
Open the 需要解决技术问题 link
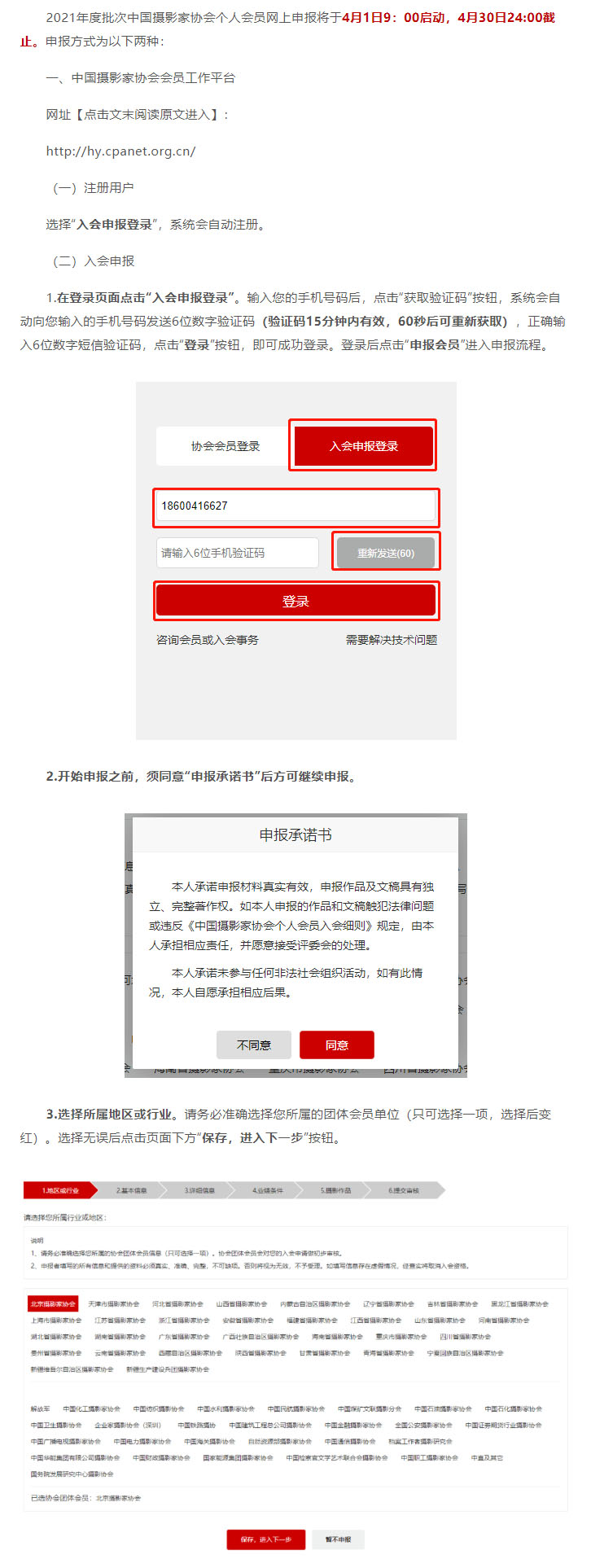(x=392, y=640)
